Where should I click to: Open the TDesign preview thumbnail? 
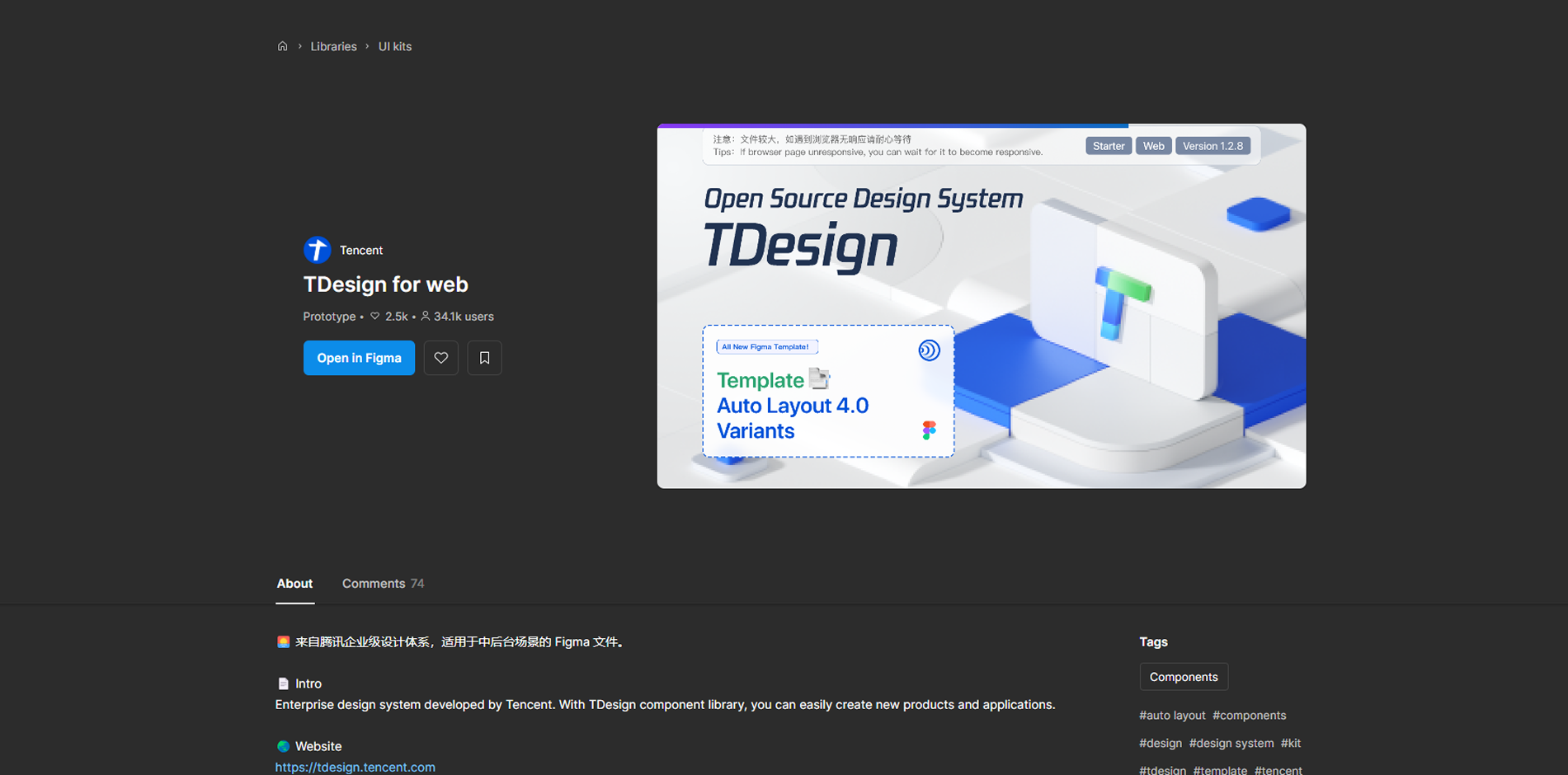(x=982, y=306)
